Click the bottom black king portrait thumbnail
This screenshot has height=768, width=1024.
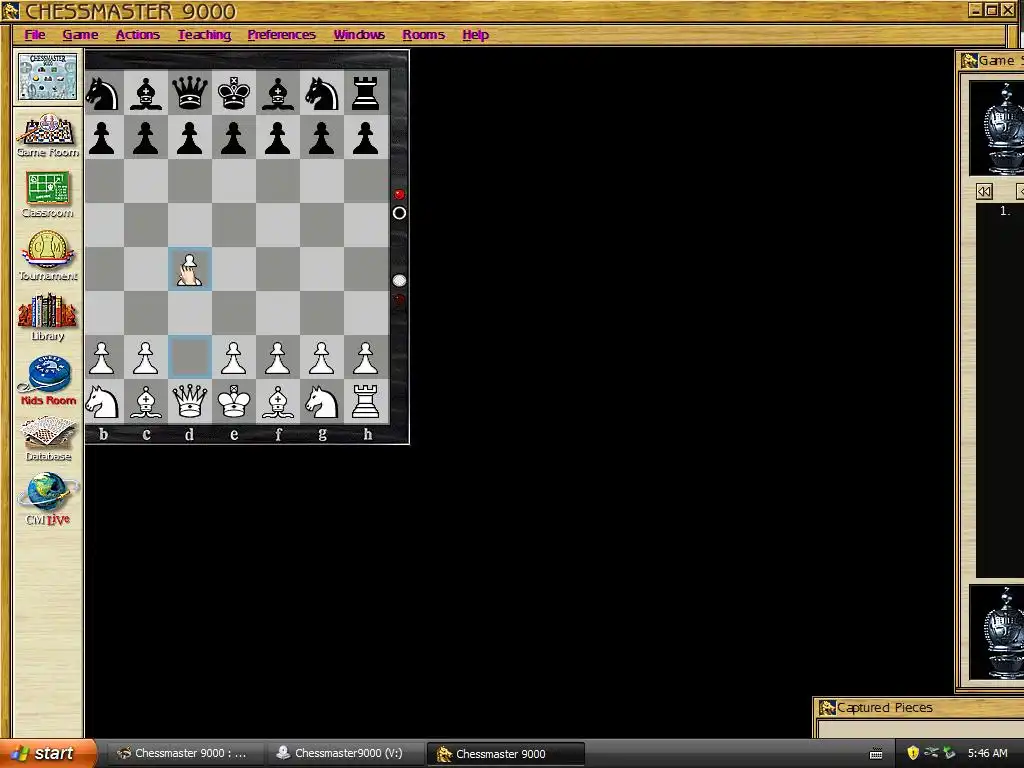997,633
